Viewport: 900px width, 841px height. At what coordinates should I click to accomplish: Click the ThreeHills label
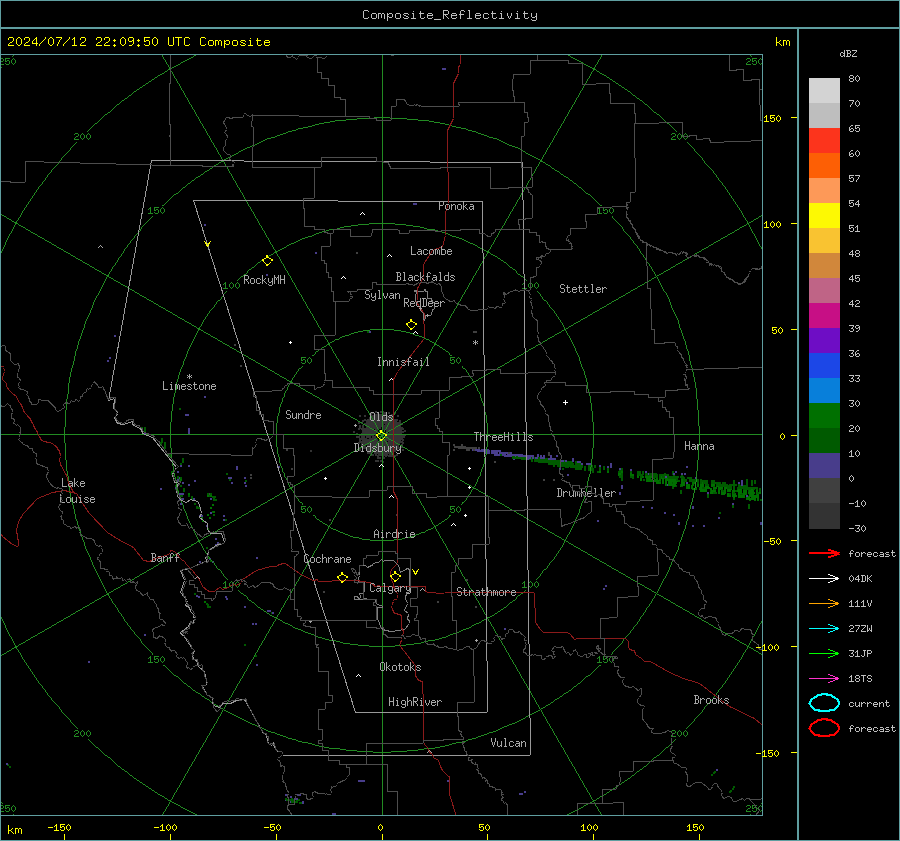[503, 437]
